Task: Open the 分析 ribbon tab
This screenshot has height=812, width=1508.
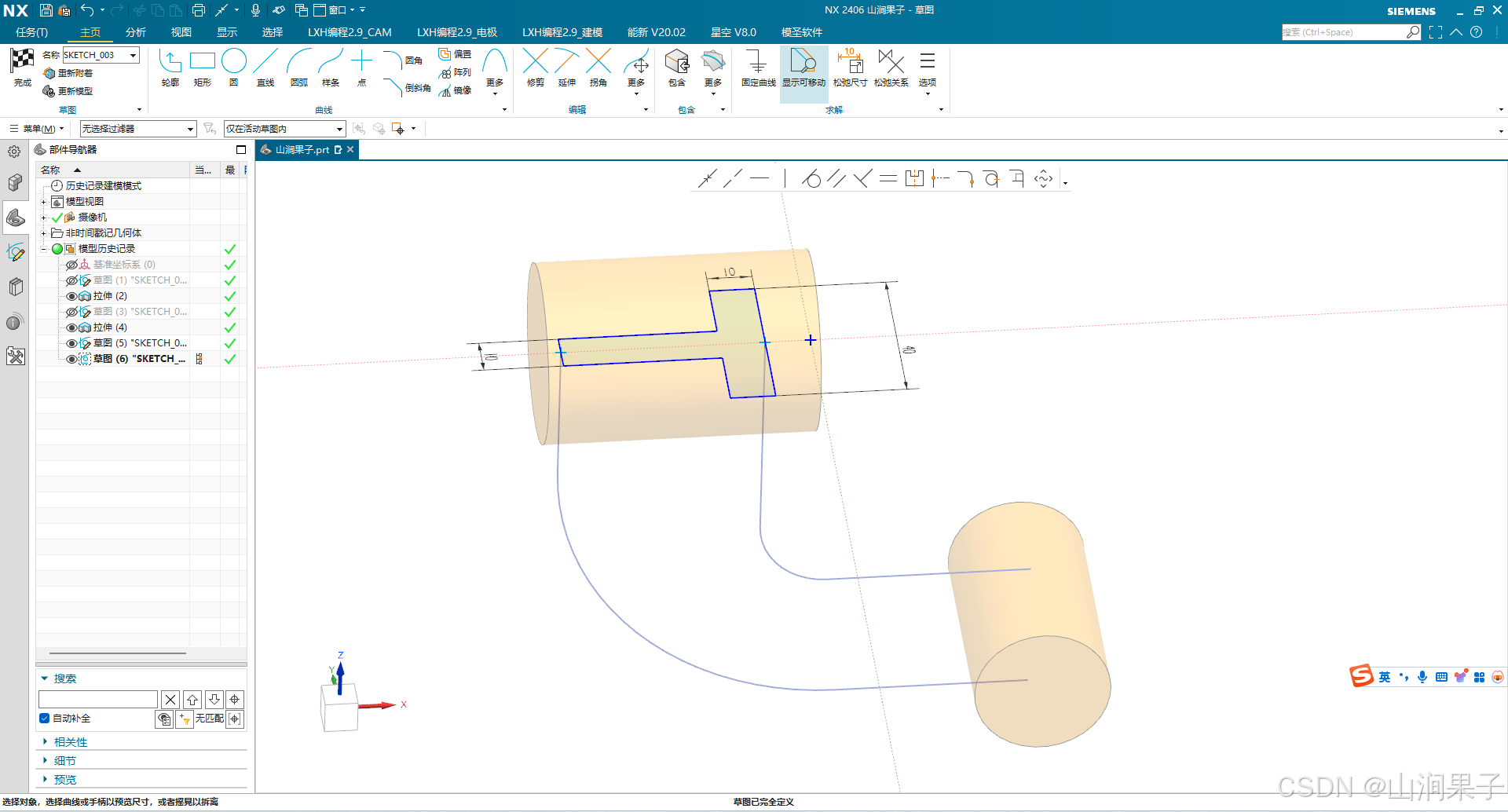Action: click(x=136, y=32)
